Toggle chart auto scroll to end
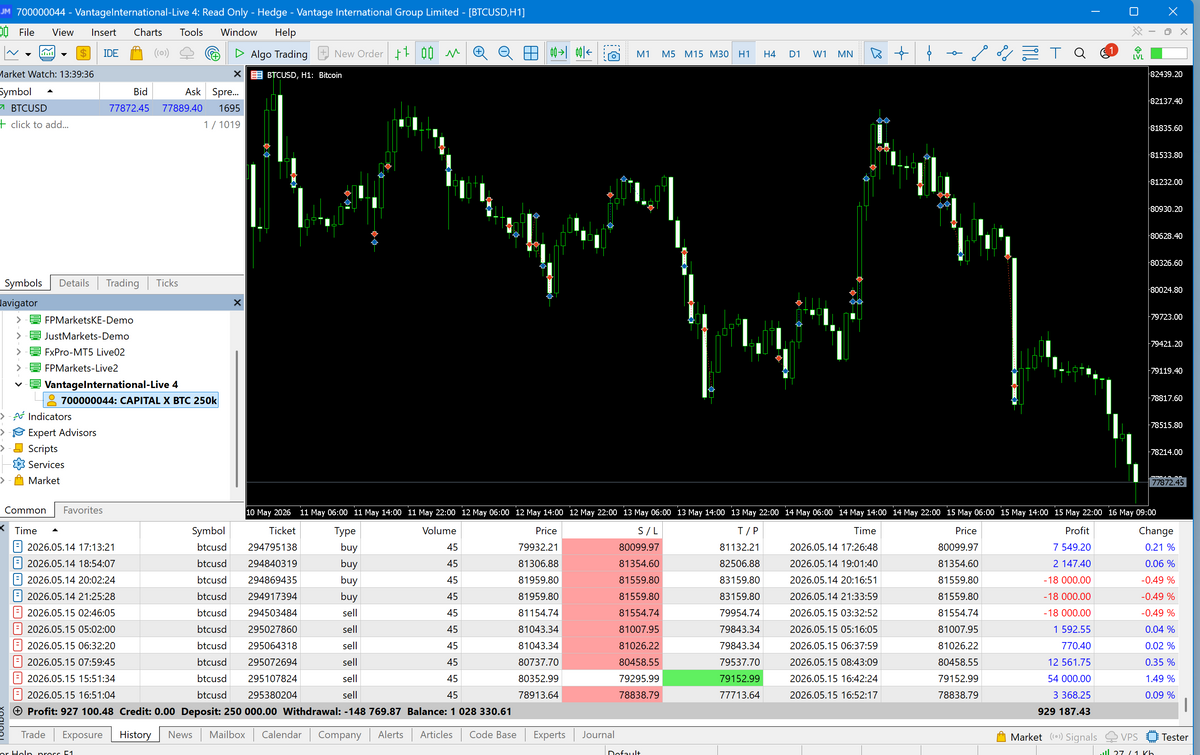The image size is (1200, 755). [x=558, y=53]
